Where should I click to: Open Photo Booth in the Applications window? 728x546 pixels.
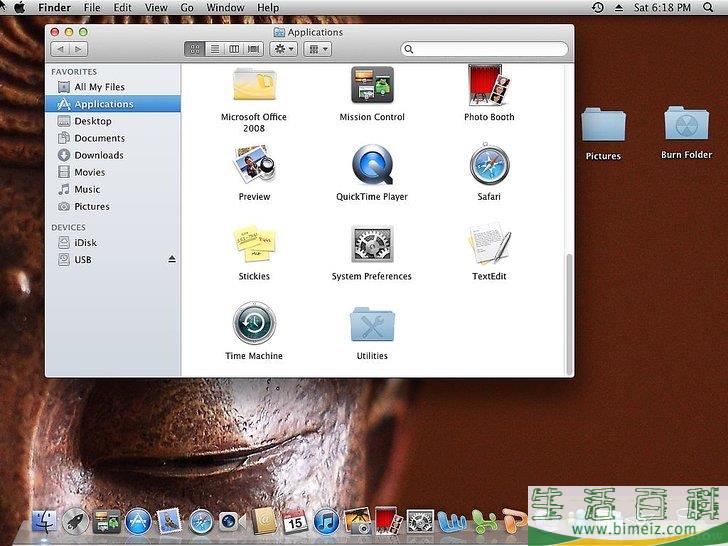point(487,84)
